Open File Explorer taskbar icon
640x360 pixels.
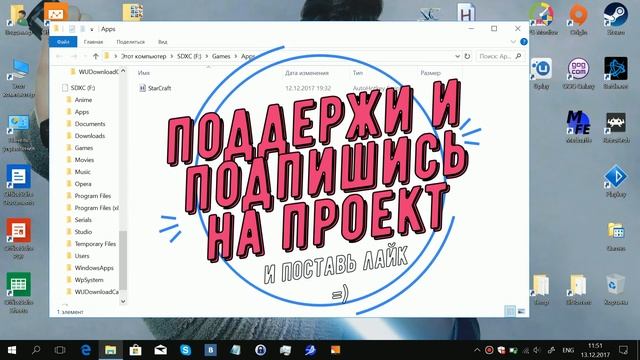point(110,350)
